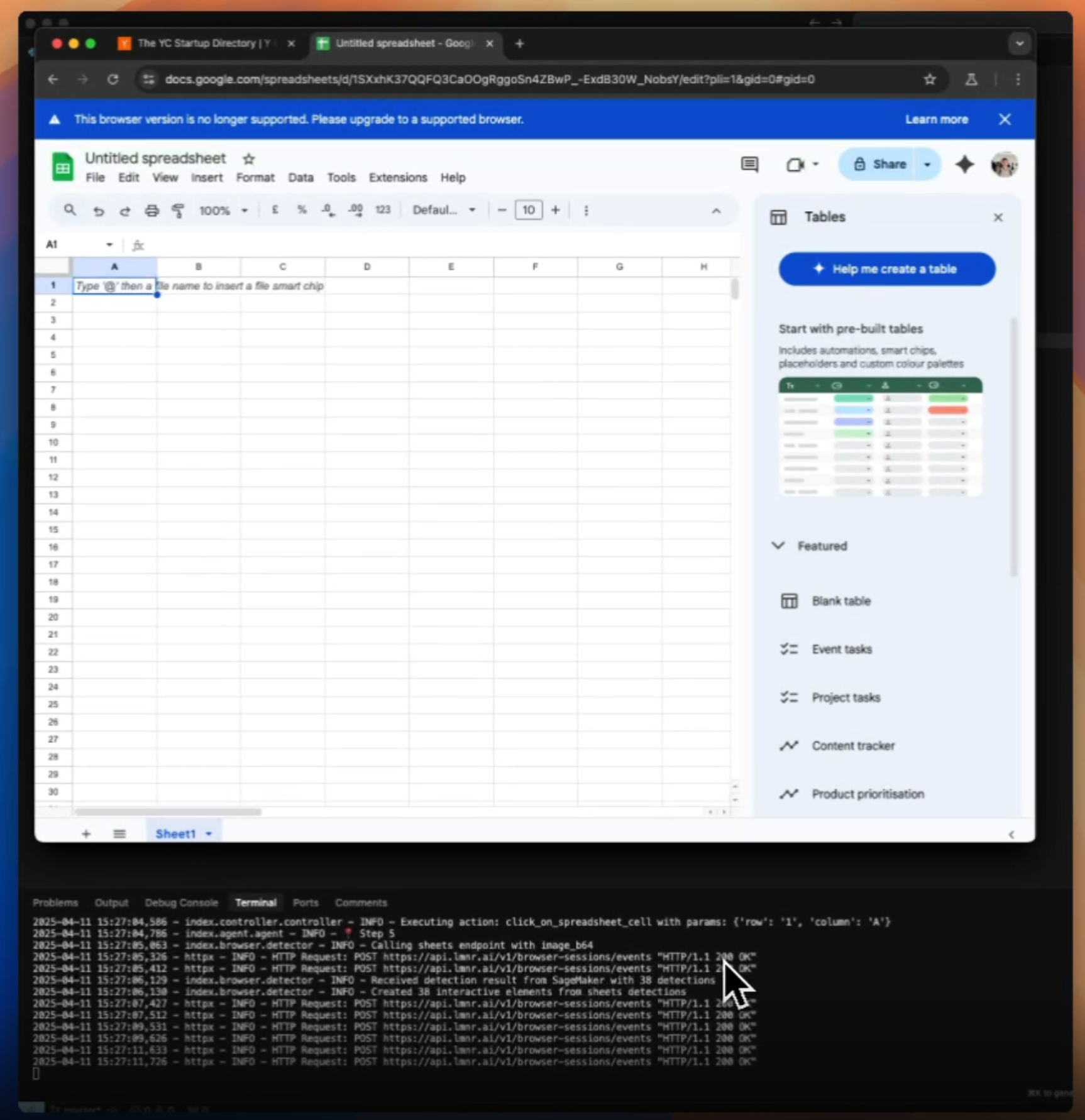Open comment history icon
1085x1120 pixels.
point(749,165)
